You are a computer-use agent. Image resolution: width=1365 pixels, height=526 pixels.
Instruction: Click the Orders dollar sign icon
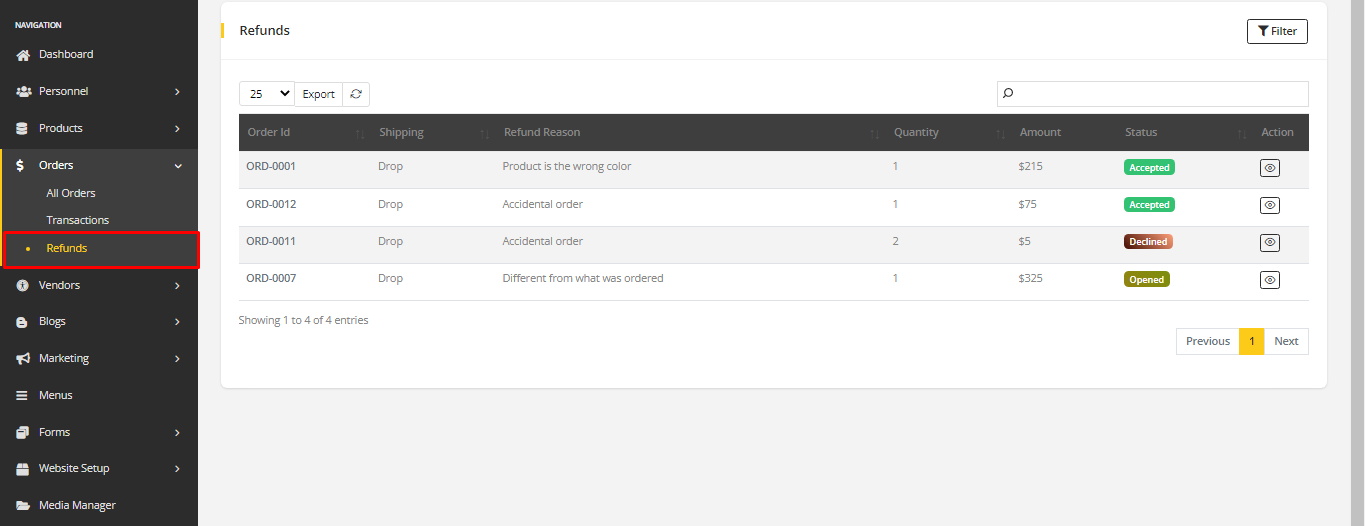[20, 165]
